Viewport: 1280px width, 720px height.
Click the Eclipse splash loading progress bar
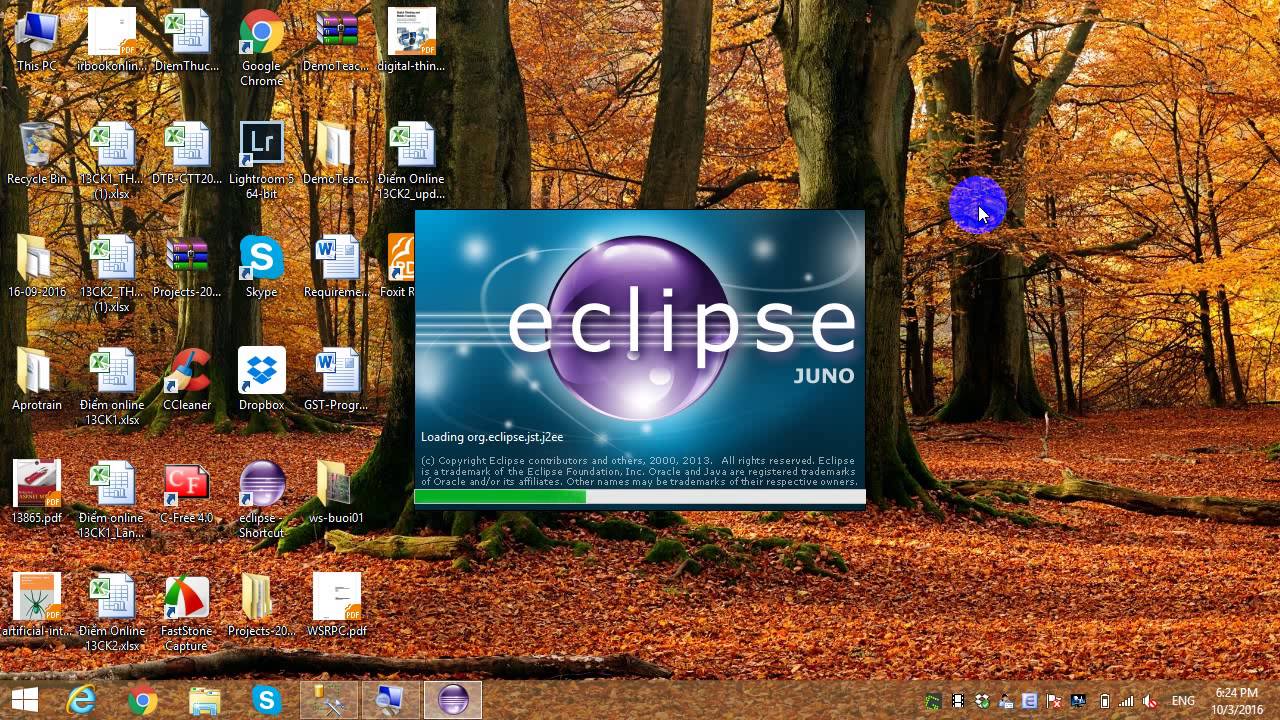[640, 496]
